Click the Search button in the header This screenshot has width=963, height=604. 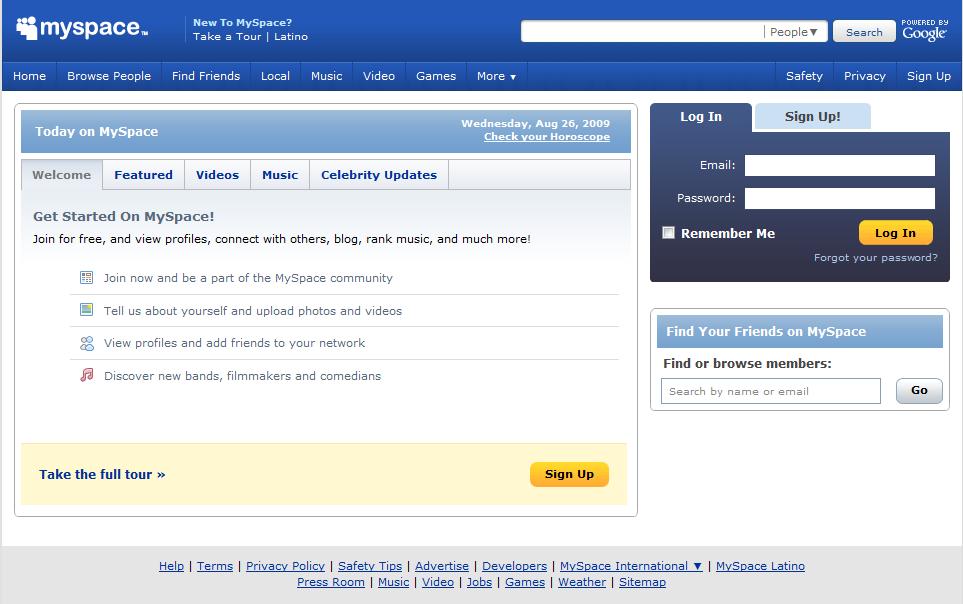point(864,32)
